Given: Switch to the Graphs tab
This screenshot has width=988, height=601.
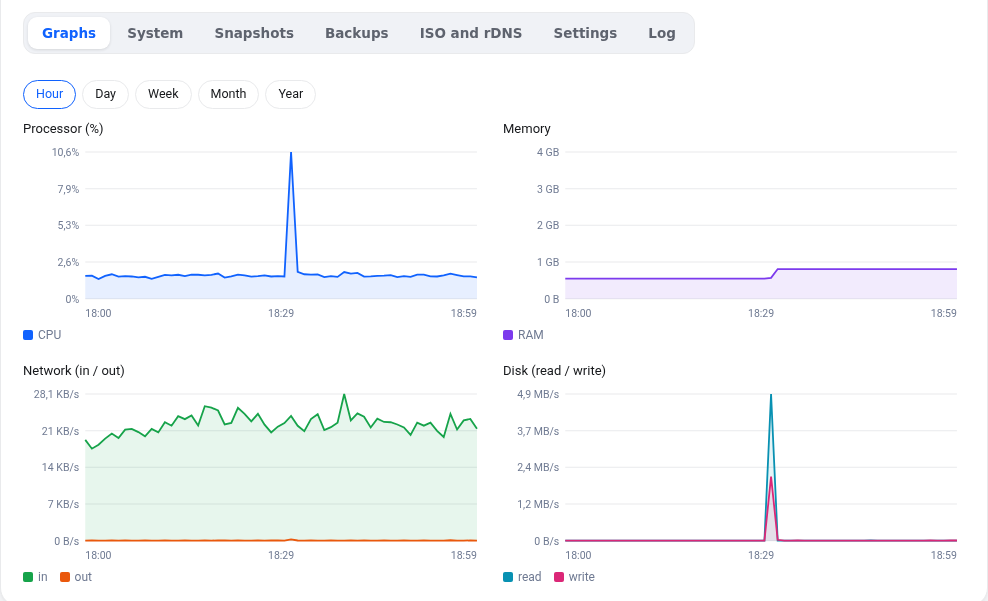Looking at the screenshot, I should [x=69, y=33].
